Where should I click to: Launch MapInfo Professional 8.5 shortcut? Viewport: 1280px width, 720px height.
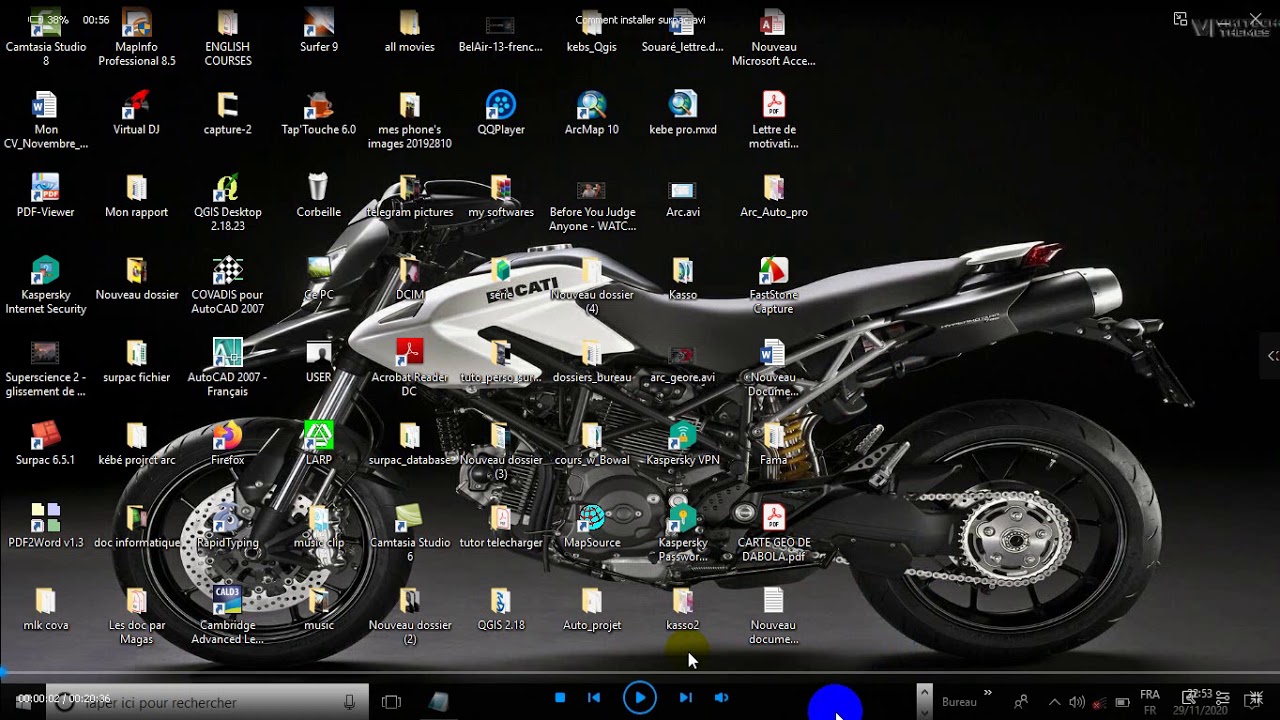coord(137,38)
